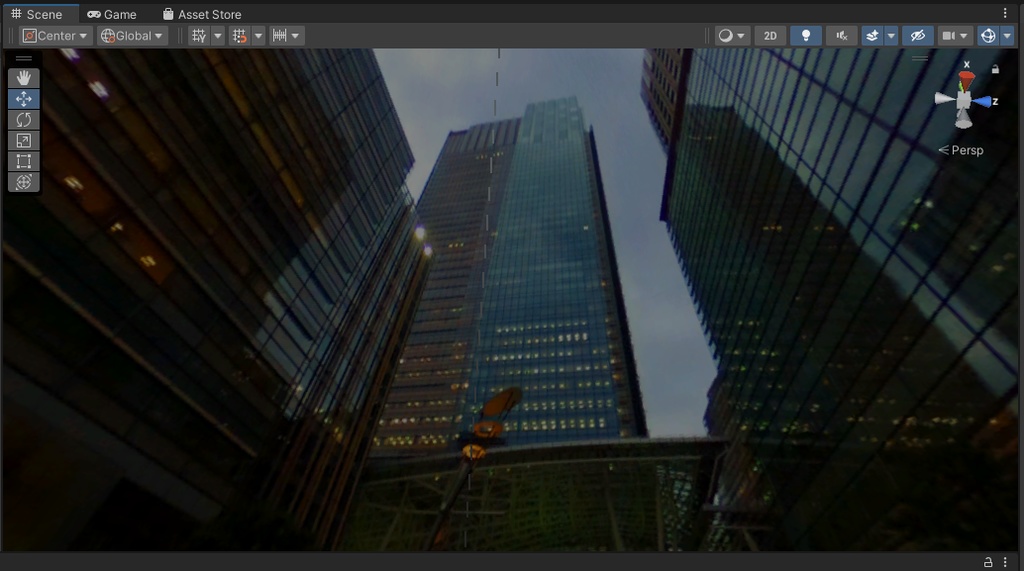
Task: Expand the grid snapping settings arrow
Action: pyautogui.click(x=259, y=36)
